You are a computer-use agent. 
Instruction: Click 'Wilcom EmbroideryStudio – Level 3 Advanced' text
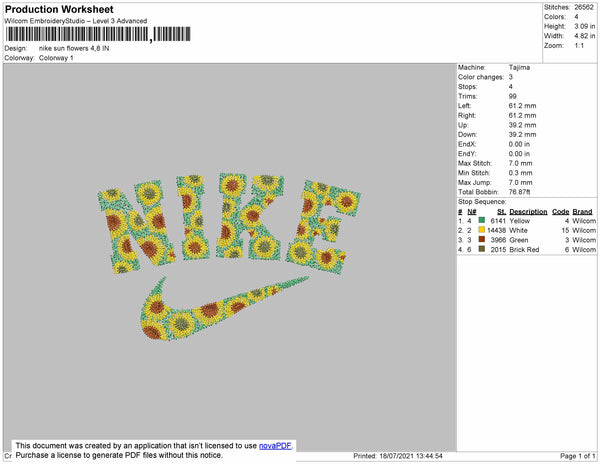[x=76, y=21]
